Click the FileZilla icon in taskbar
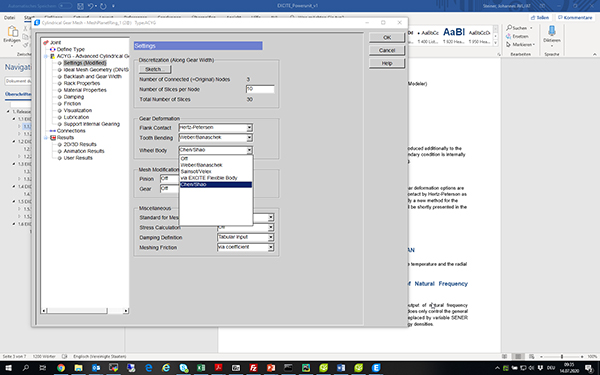 click(253, 368)
